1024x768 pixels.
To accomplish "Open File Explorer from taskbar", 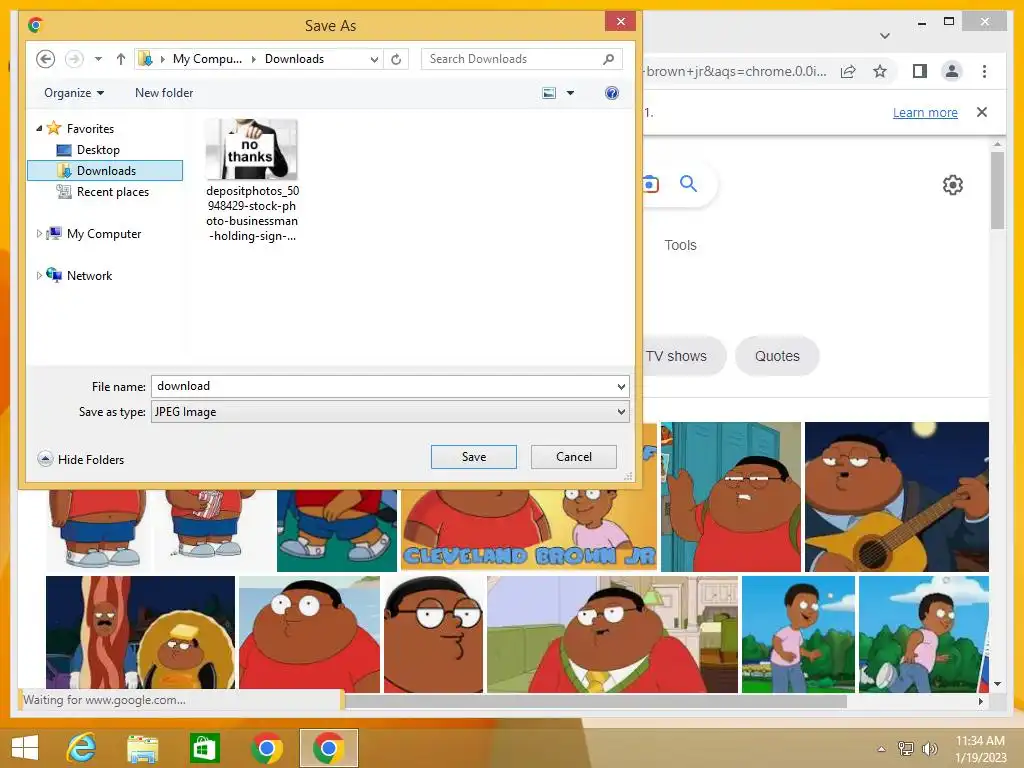I will pyautogui.click(x=142, y=748).
